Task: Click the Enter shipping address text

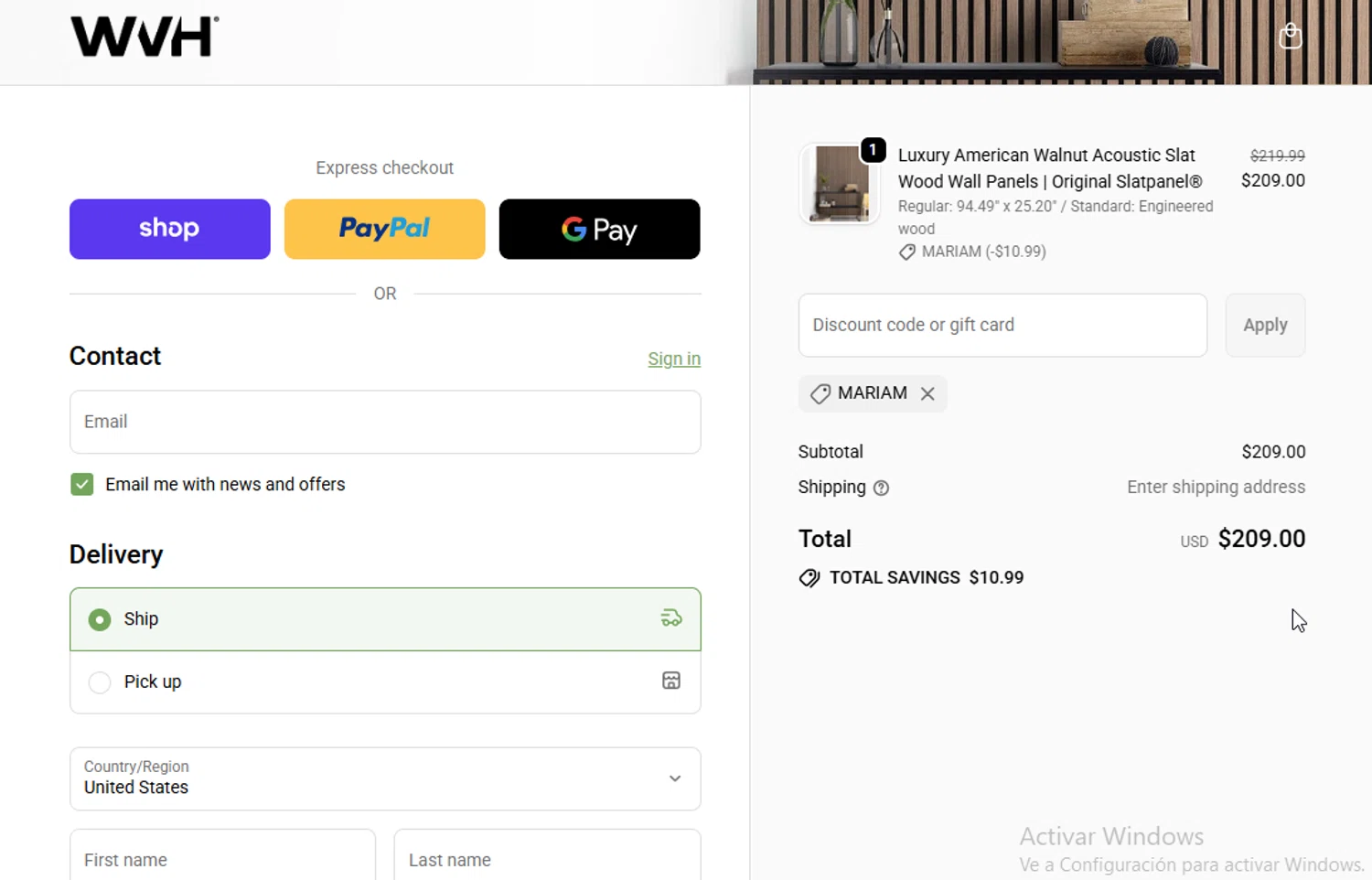Action: 1216,488
